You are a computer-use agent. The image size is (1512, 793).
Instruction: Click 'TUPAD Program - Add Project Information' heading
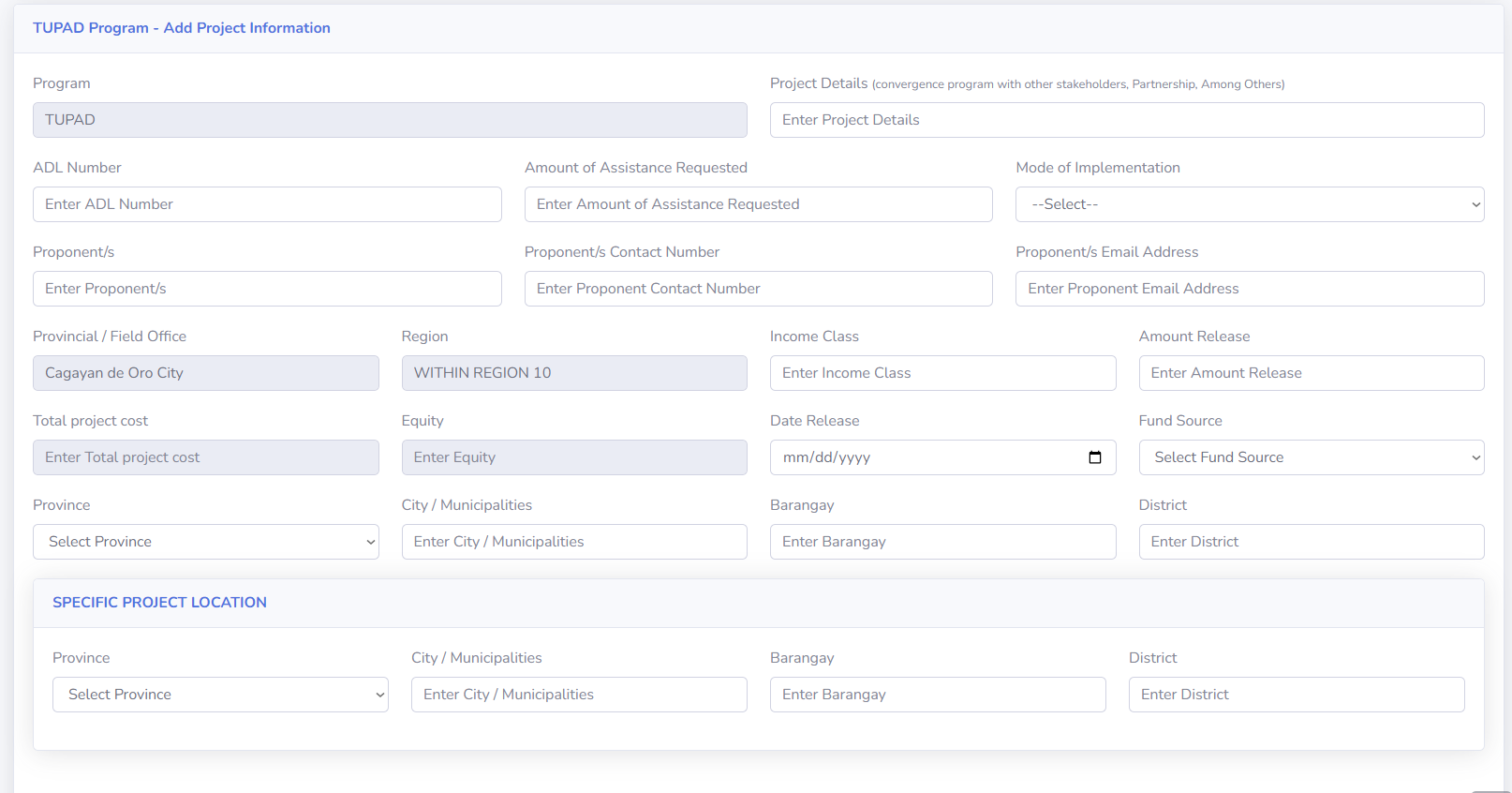(182, 28)
